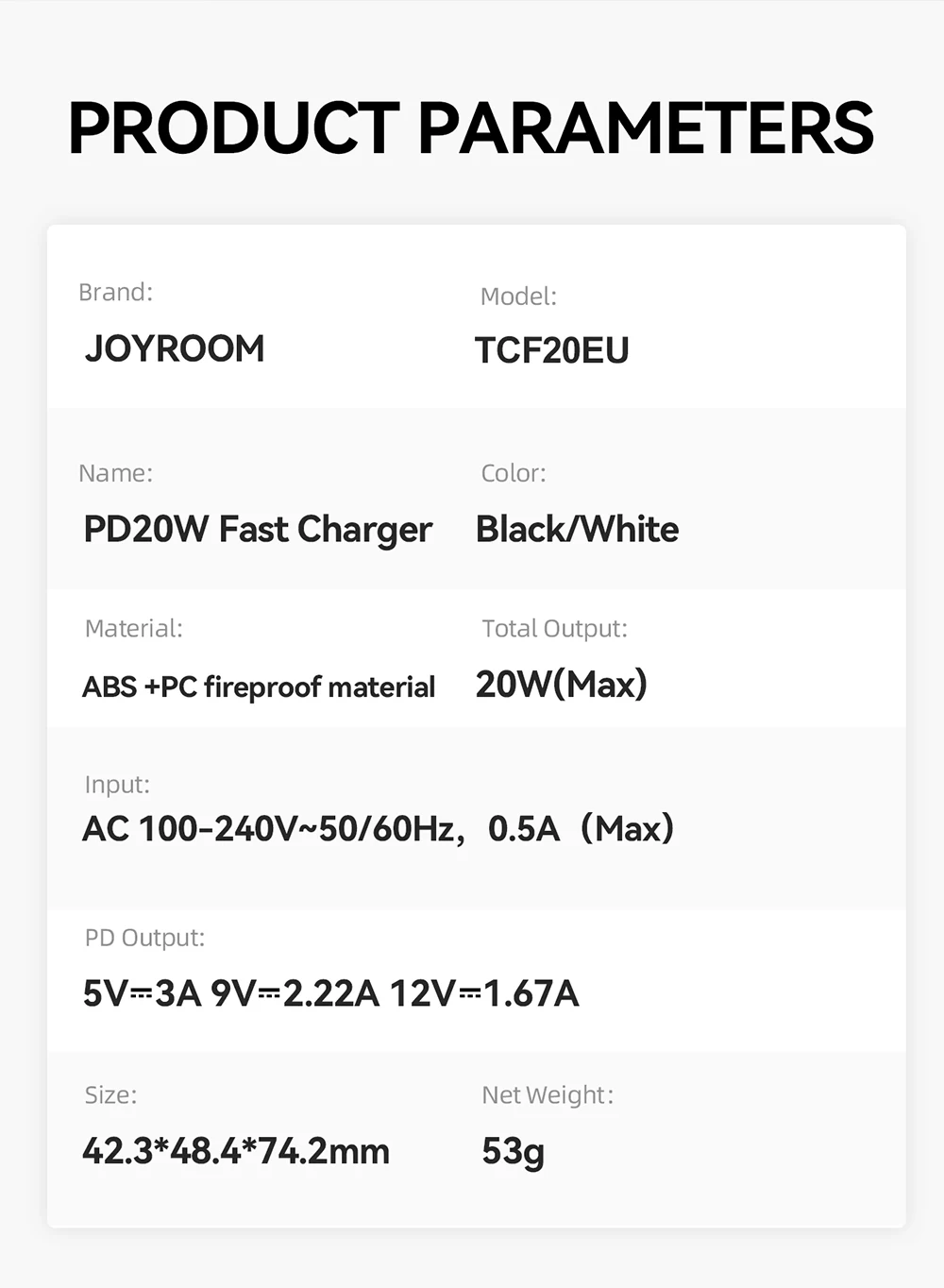Click the Model label
Viewport: 944px width, 1288px height.
tap(518, 296)
